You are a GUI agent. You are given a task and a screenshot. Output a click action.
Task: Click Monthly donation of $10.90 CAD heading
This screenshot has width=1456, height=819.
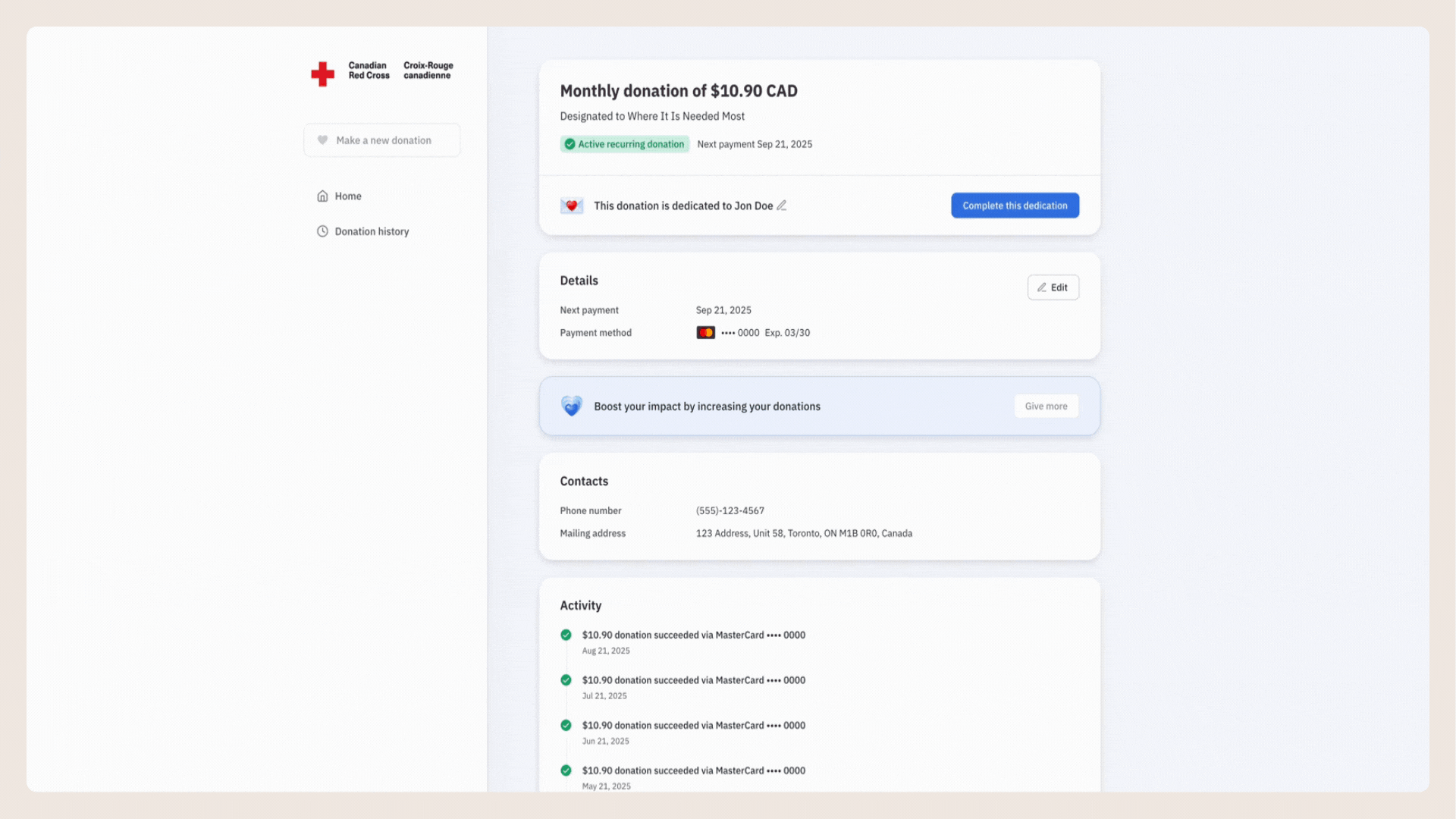coord(679,91)
